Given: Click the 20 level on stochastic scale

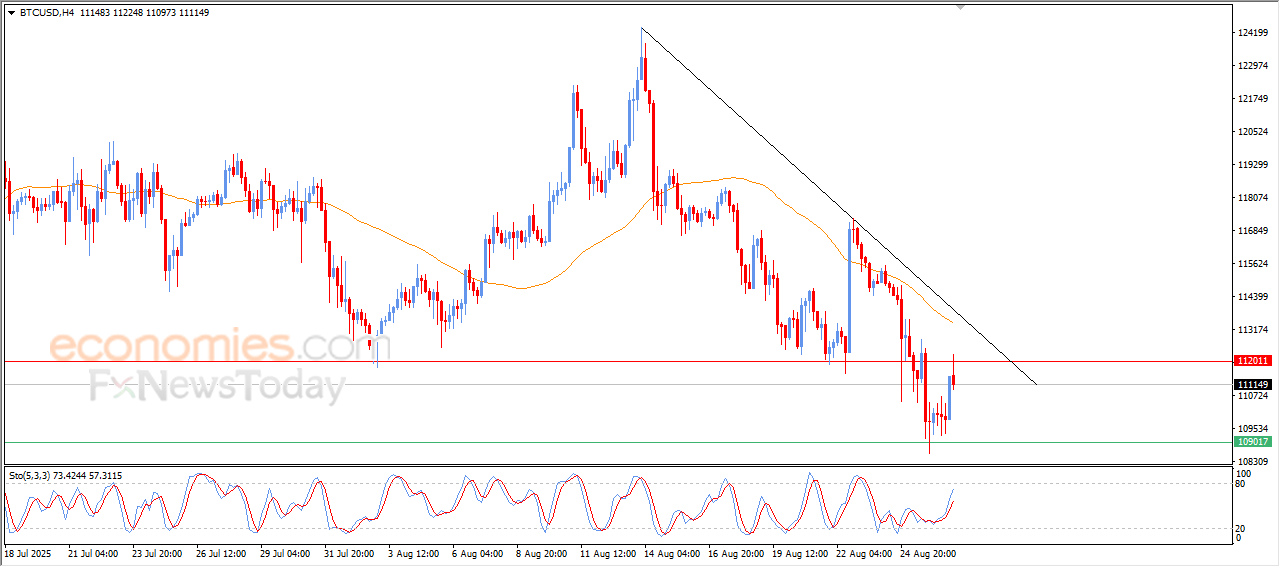Looking at the screenshot, I should pyautogui.click(x=1242, y=528).
